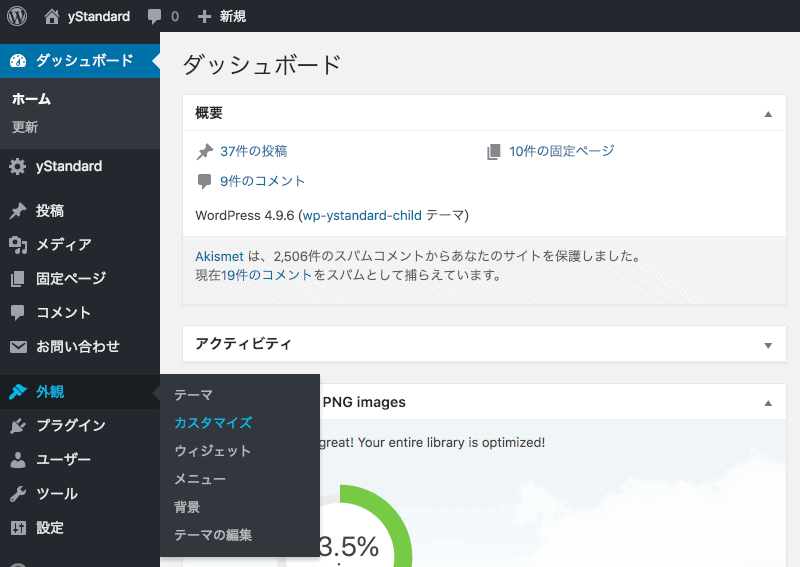Open the wp-ystandard-child theme link

point(362,216)
